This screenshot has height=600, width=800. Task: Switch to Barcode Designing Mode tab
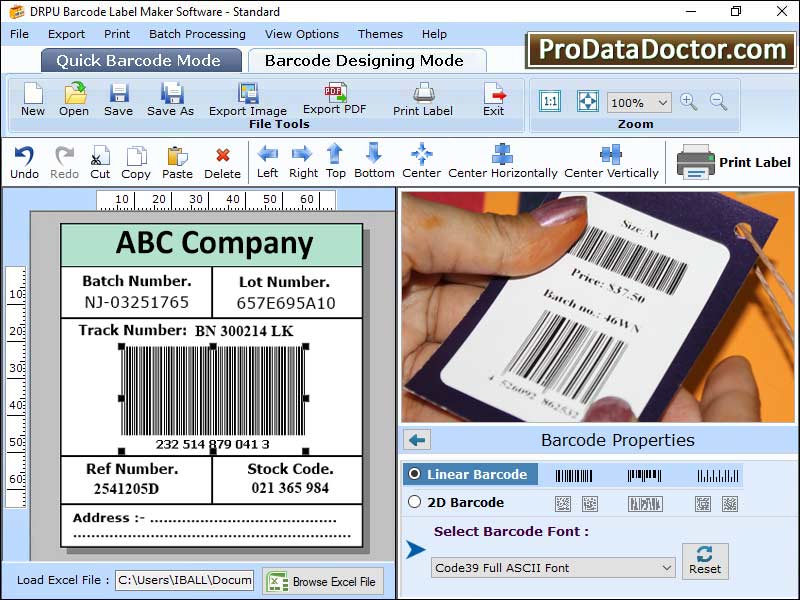pos(365,60)
